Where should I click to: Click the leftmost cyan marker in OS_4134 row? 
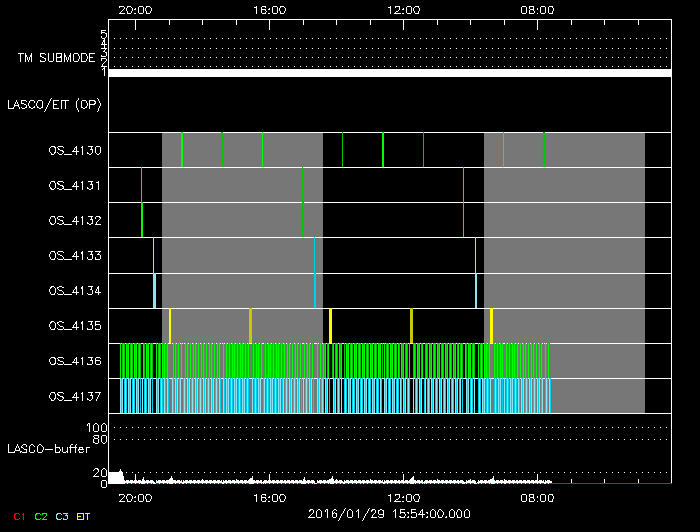(154, 290)
